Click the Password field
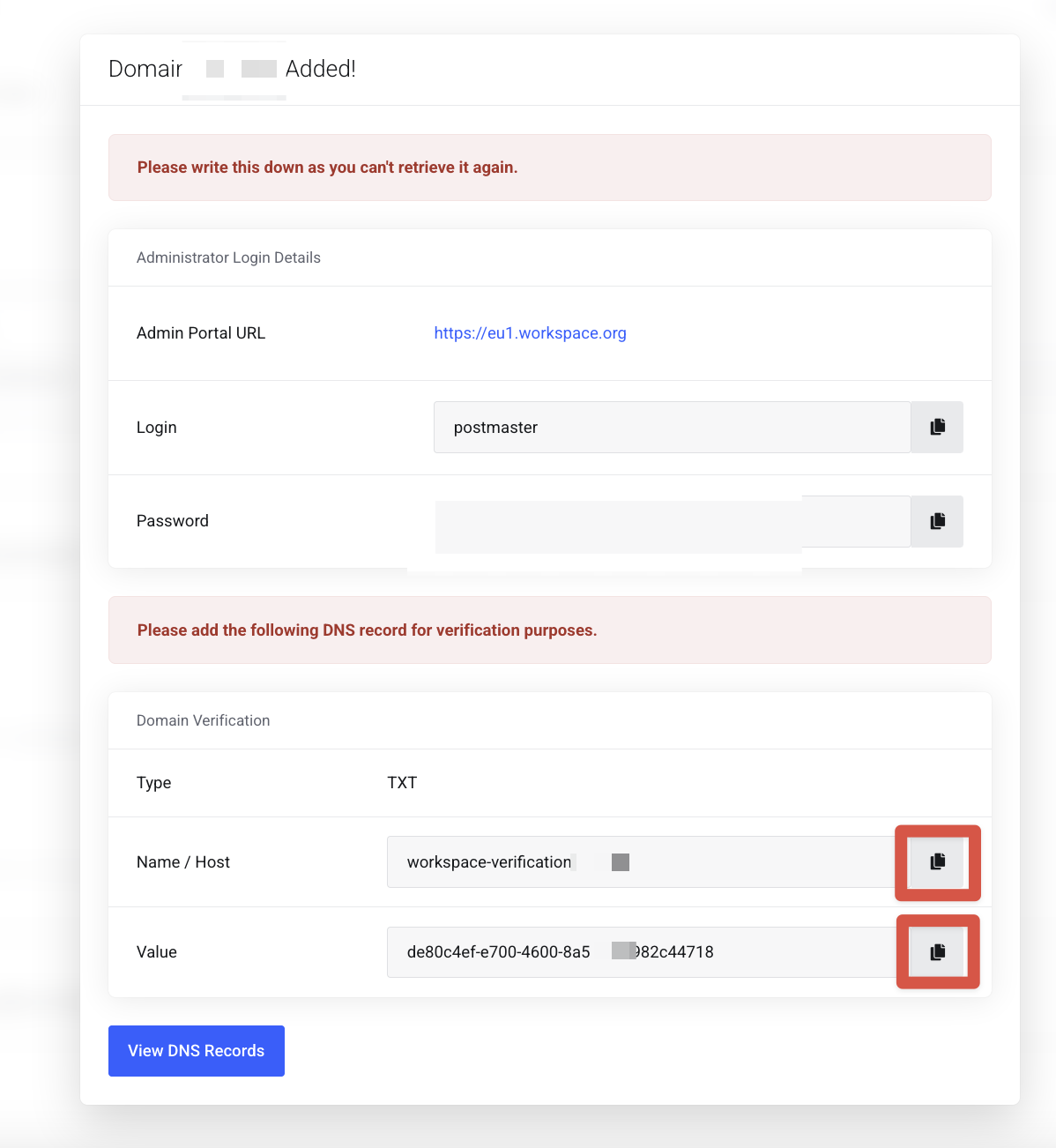The width and height of the screenshot is (1056, 1148). [x=672, y=521]
